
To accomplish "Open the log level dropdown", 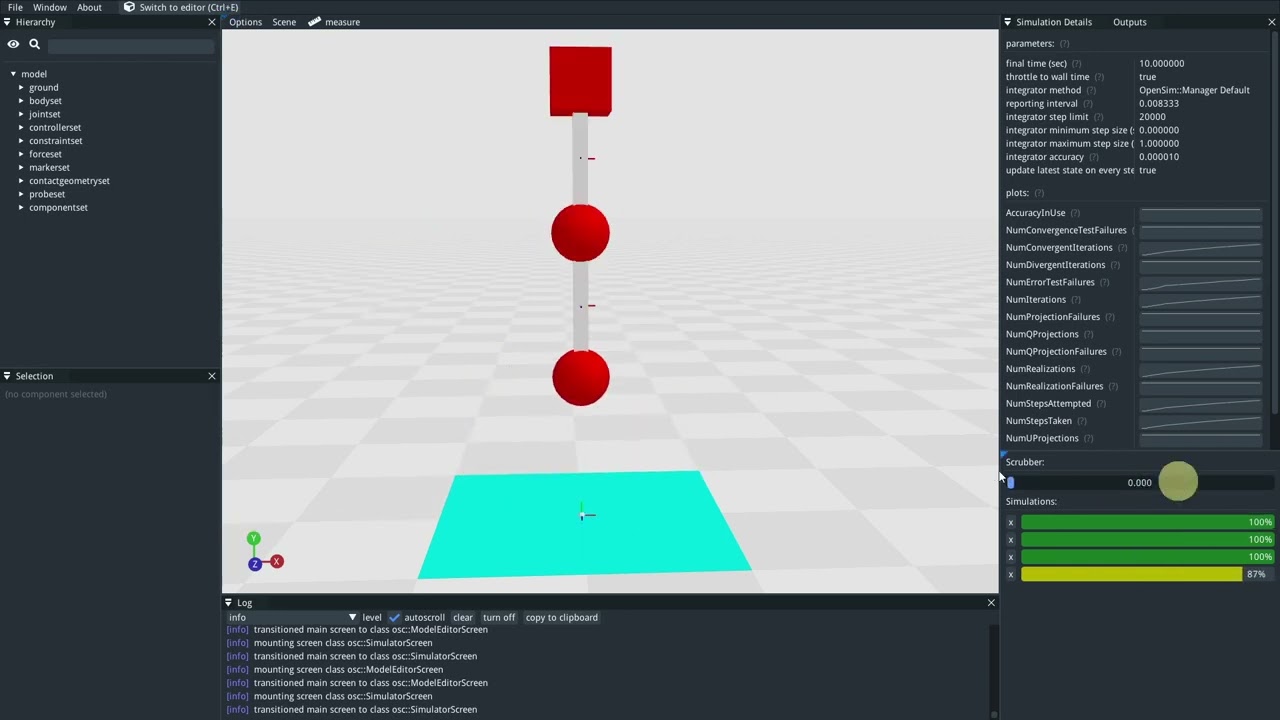I will (292, 617).
